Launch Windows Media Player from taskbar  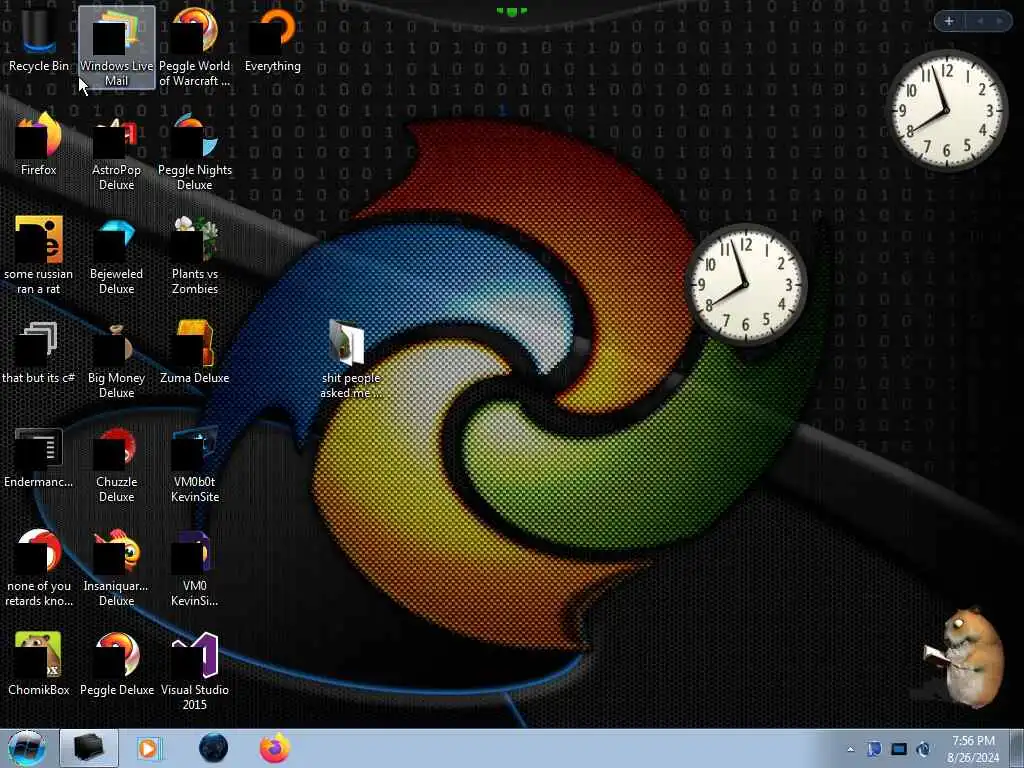tap(149, 748)
